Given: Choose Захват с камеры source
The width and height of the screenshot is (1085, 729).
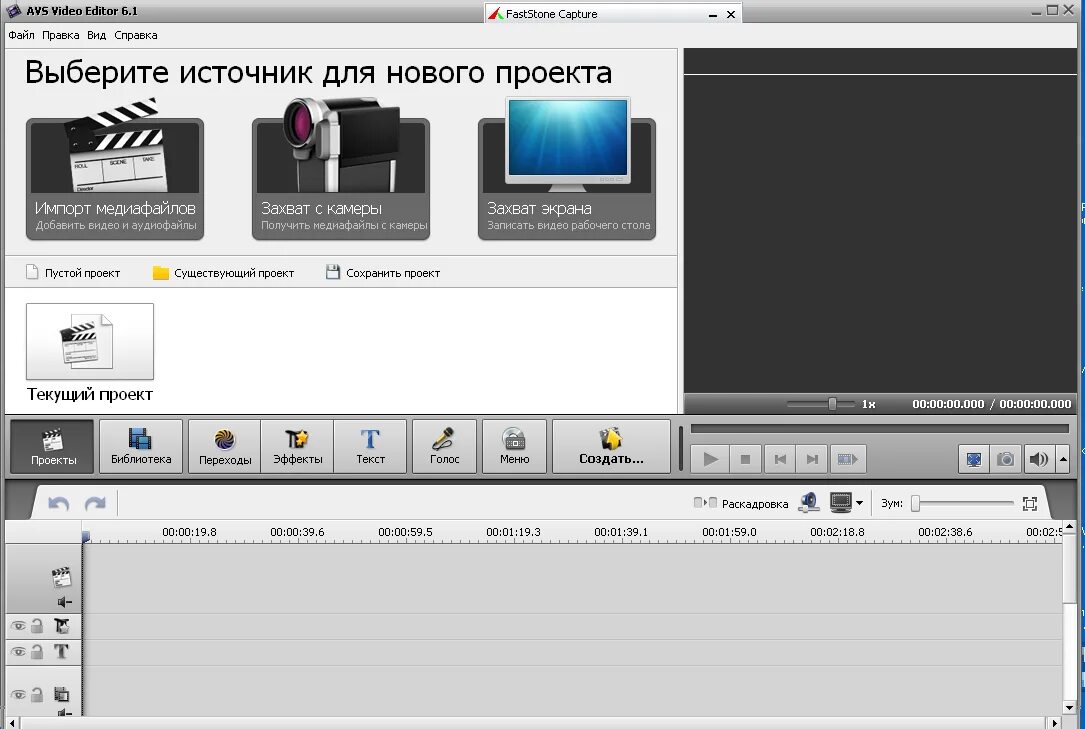Looking at the screenshot, I should (x=341, y=178).
